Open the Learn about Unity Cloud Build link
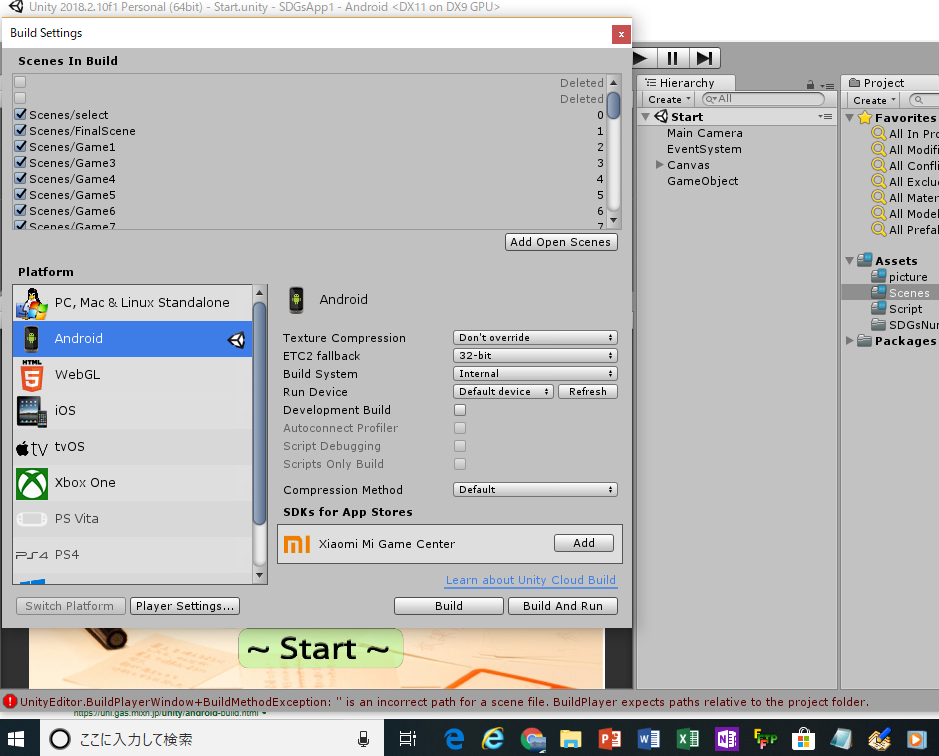Screen dimensions: 939x756 pos(530,580)
